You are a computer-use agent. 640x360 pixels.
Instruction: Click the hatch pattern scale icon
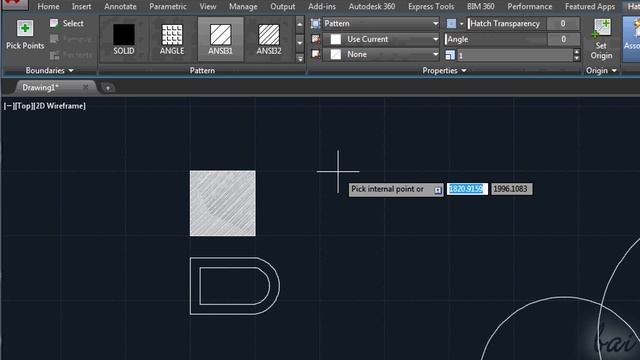(450, 55)
